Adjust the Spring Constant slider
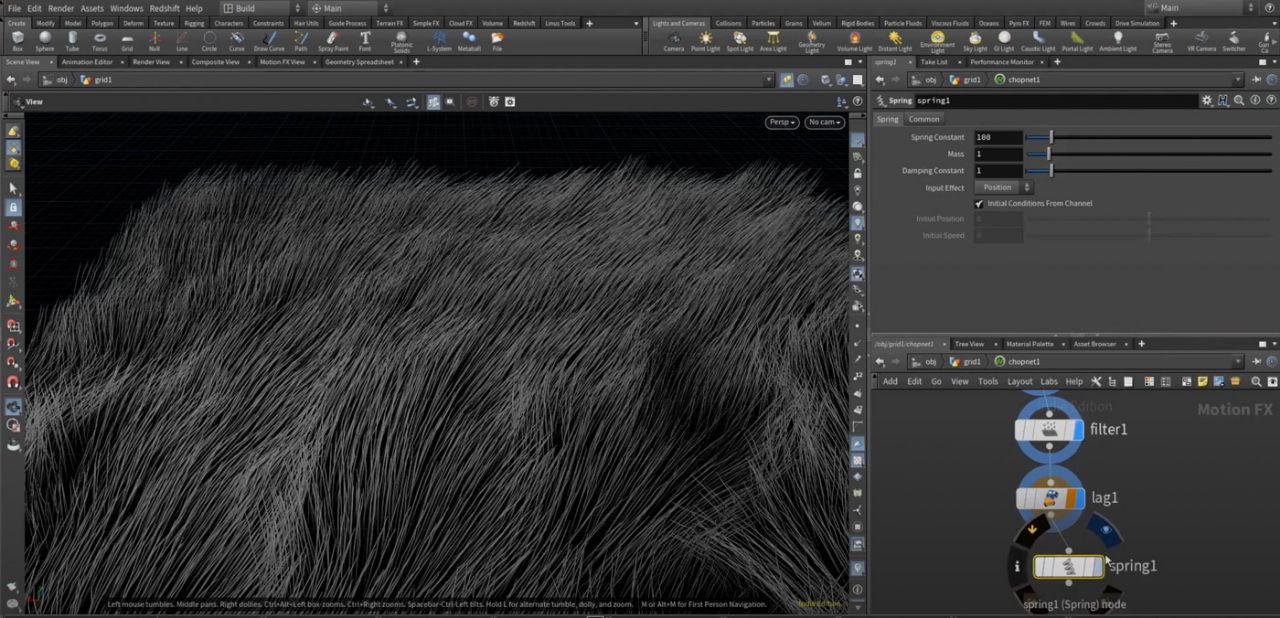This screenshot has height=618, width=1280. (1148, 137)
